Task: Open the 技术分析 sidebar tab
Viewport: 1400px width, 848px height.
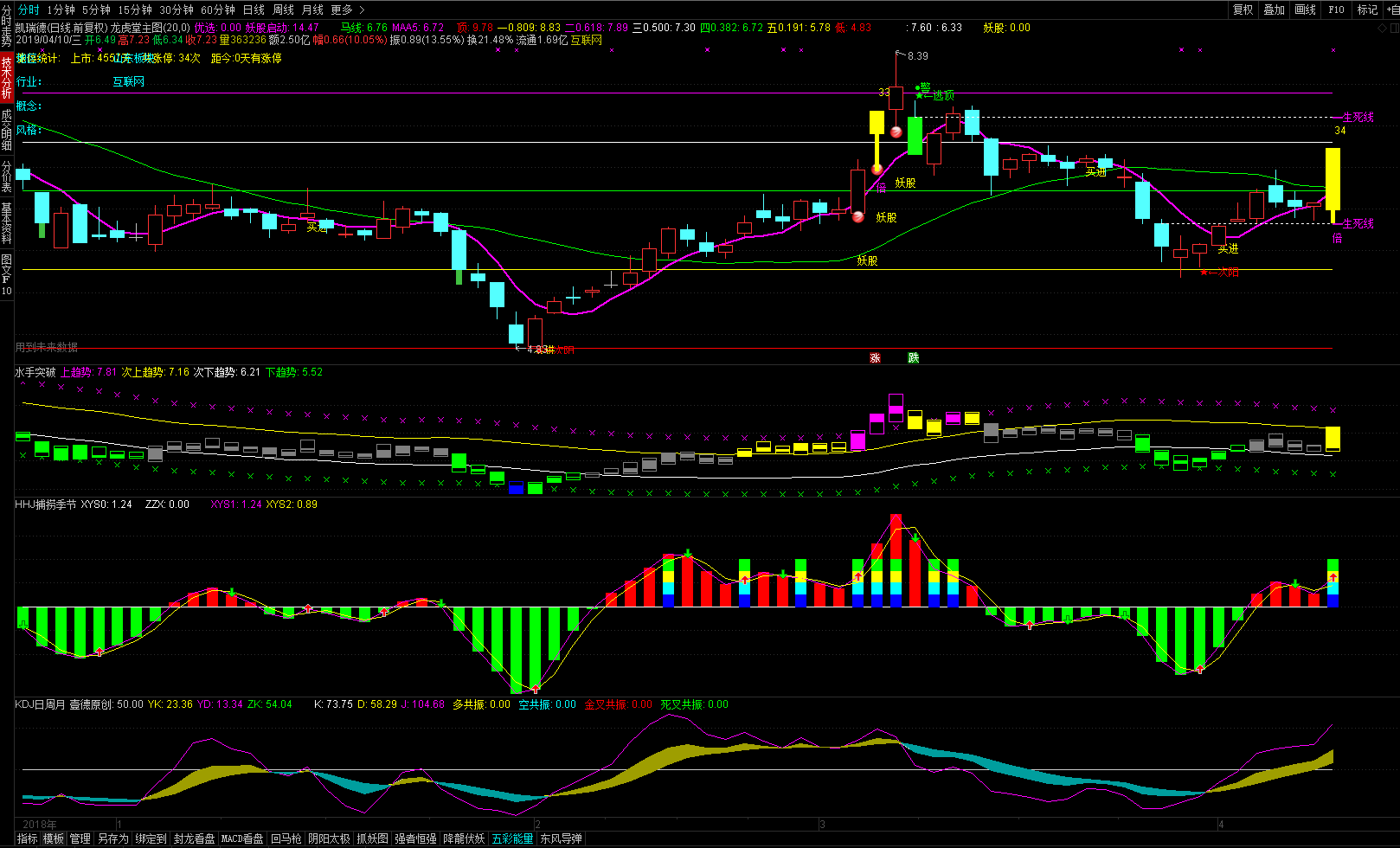Action: coord(7,79)
